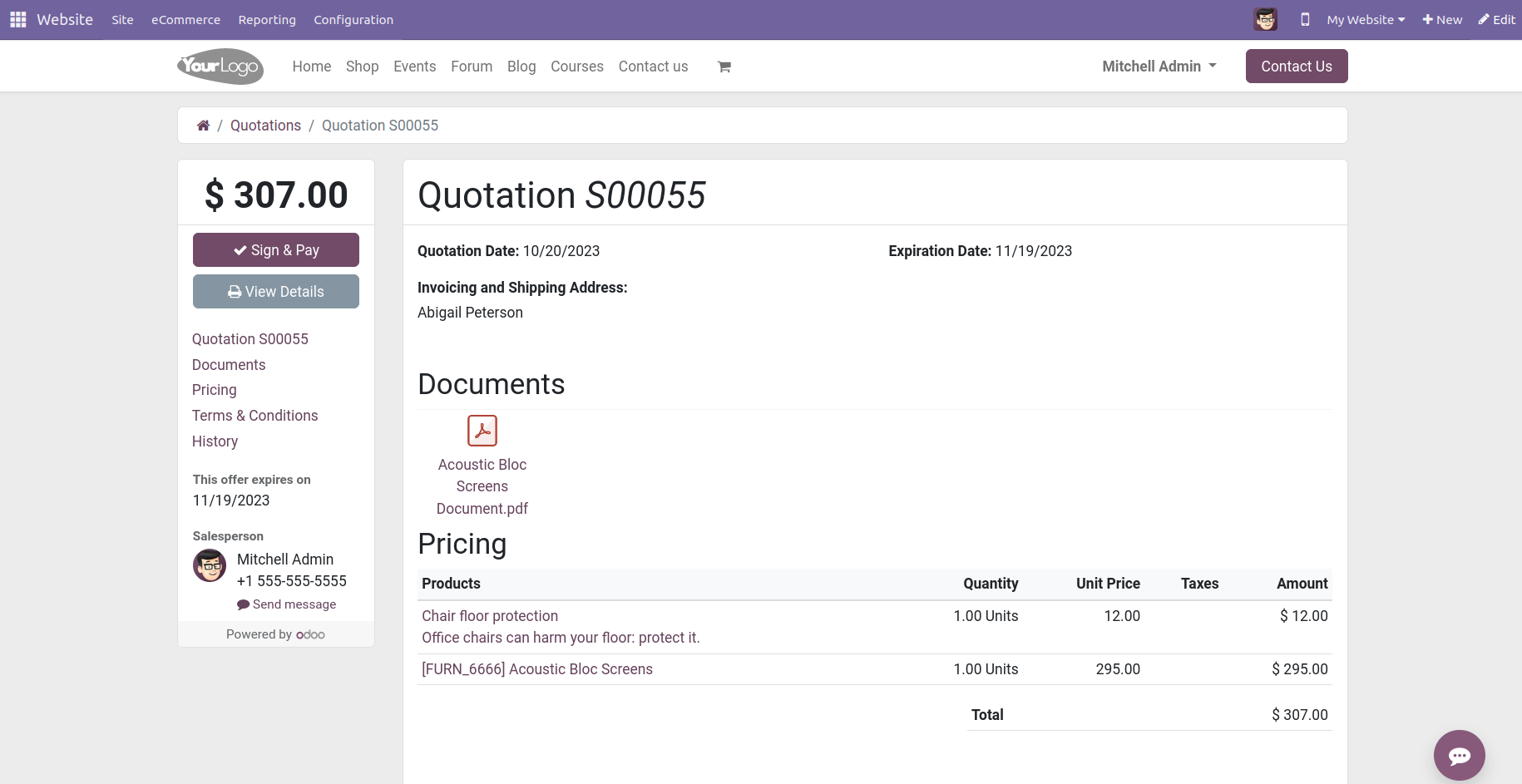Viewport: 1522px width, 784px height.
Task: Click the YourLogo website logo
Action: click(x=220, y=67)
